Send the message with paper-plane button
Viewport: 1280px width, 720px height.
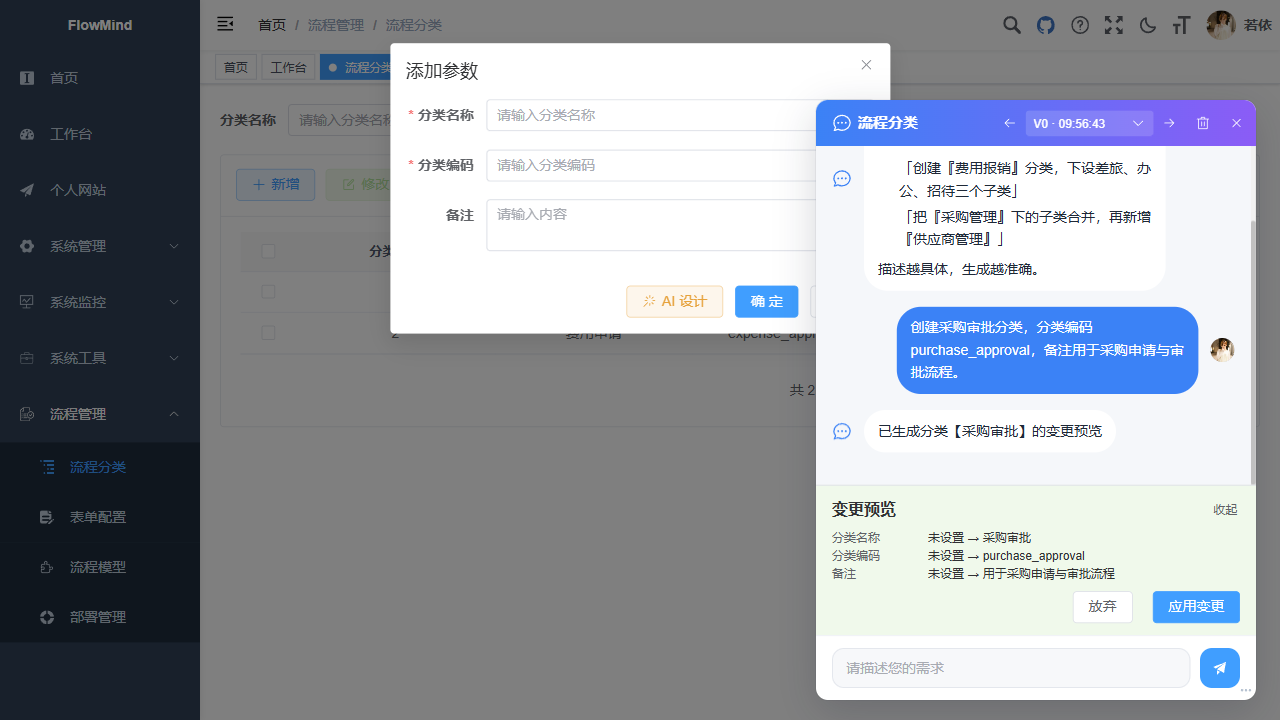[1220, 668]
